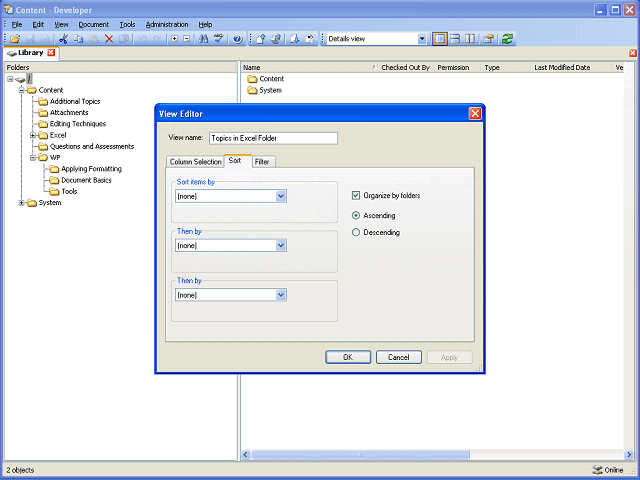Click the Collapse minus box toolbar icon
The width and height of the screenshot is (640, 480).
pos(187,39)
